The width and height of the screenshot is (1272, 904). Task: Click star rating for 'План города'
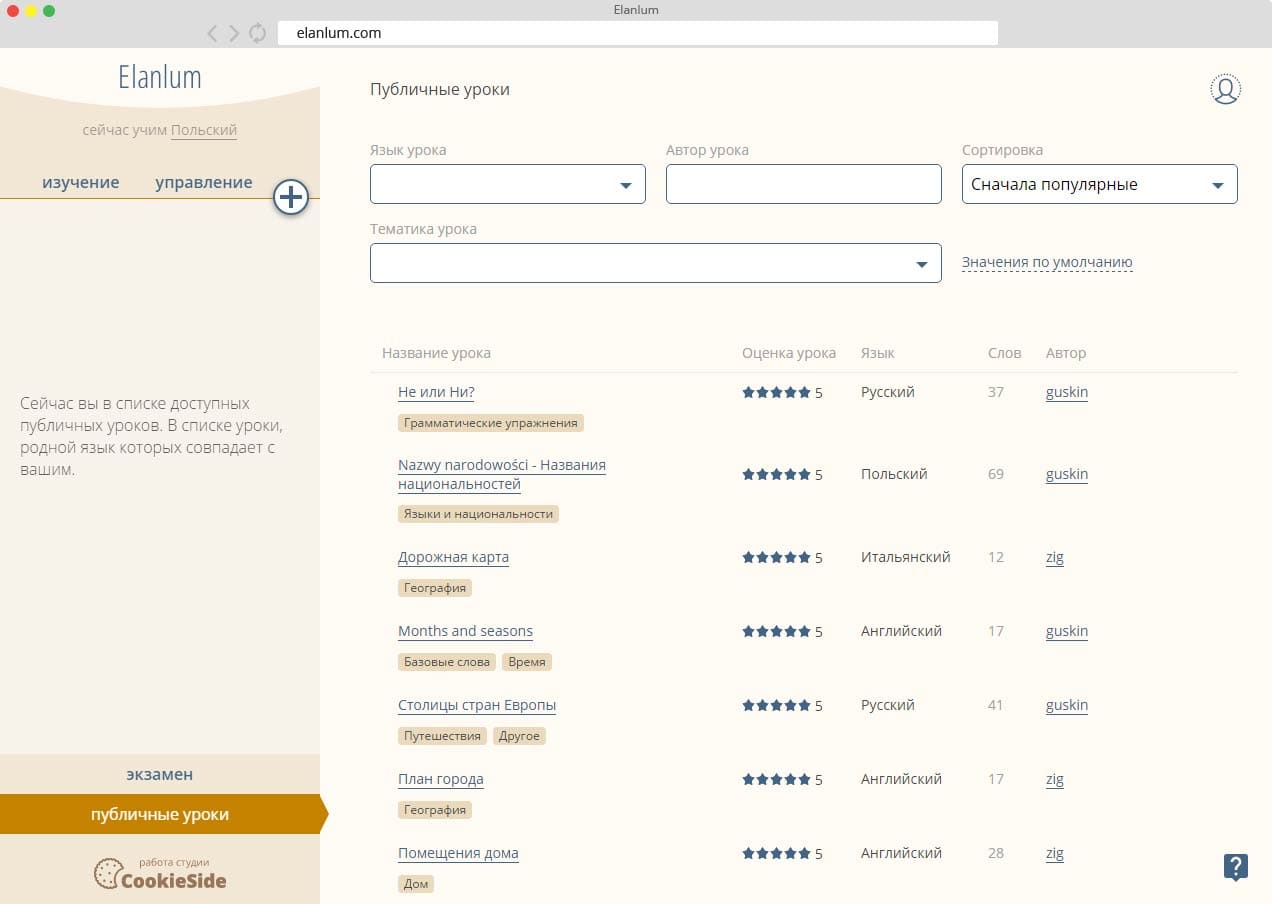click(776, 780)
